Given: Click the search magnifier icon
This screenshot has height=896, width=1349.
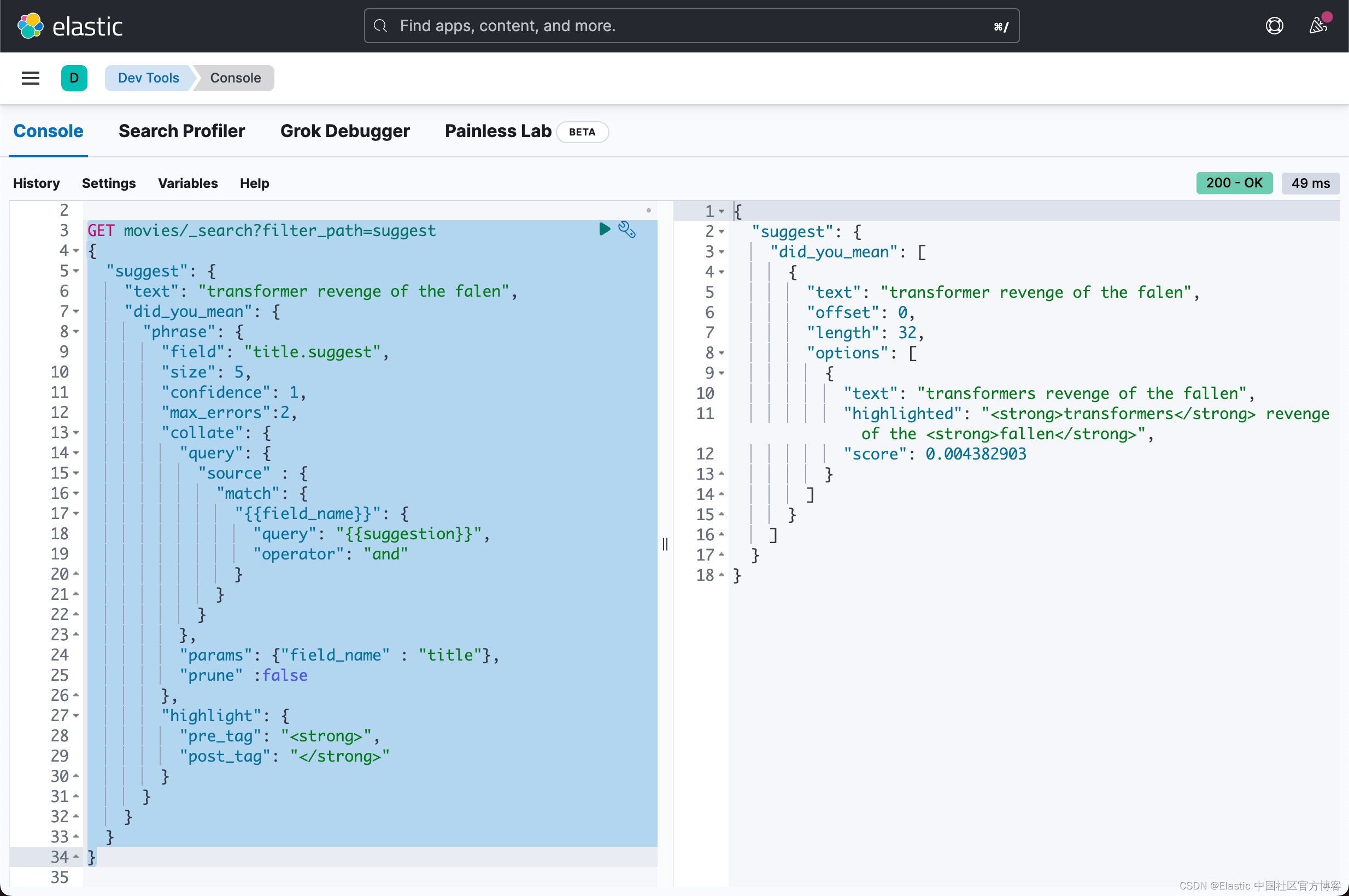Looking at the screenshot, I should click(380, 26).
